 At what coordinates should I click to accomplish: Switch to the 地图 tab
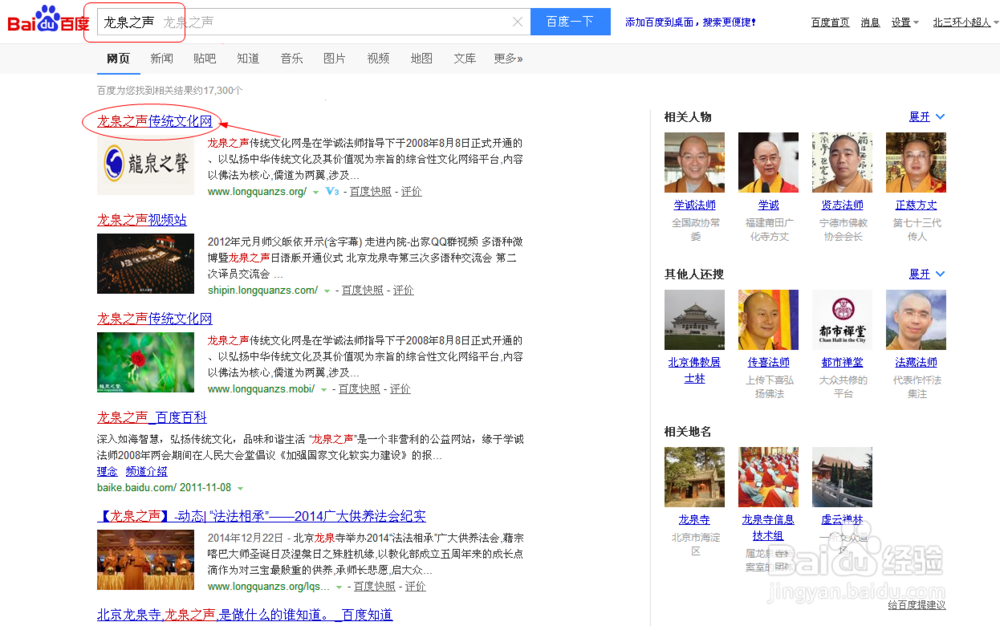pos(421,59)
